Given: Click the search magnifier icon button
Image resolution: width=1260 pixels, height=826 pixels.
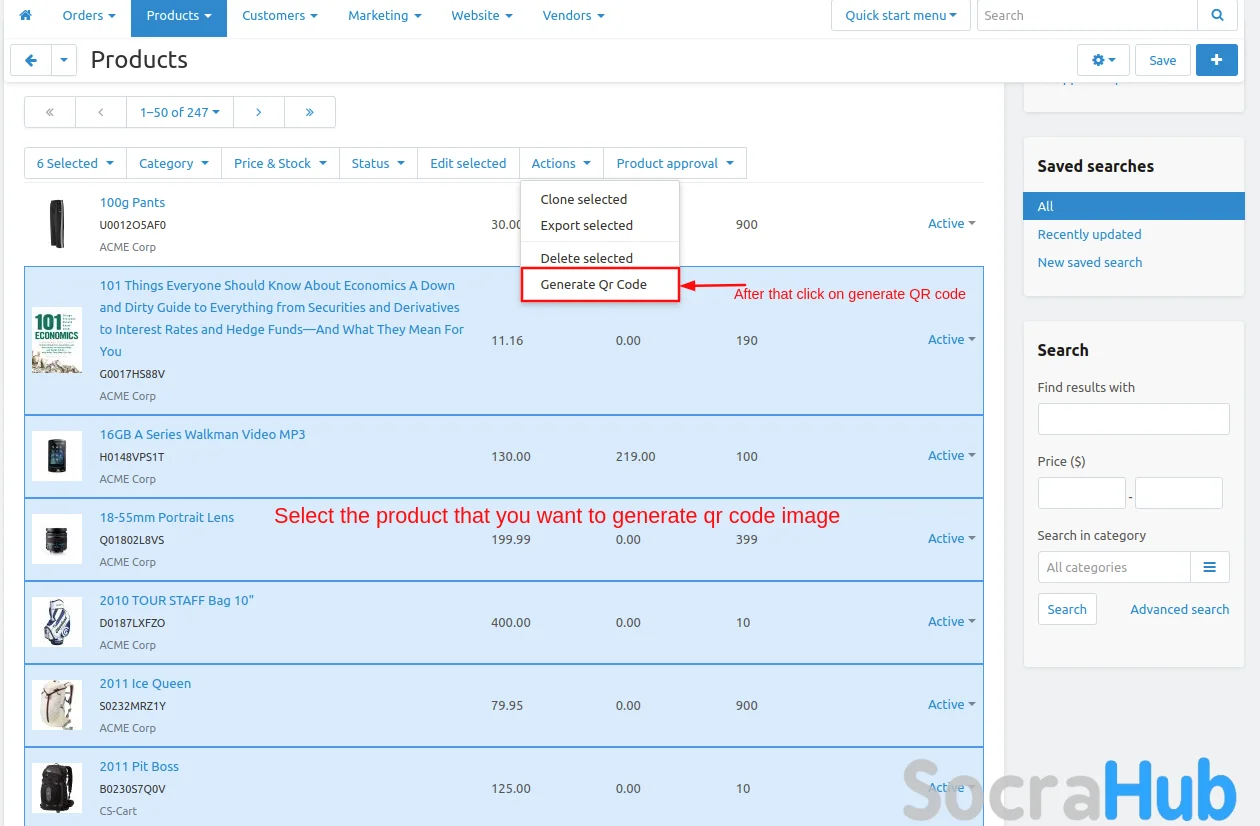Looking at the screenshot, I should pos(1217,16).
